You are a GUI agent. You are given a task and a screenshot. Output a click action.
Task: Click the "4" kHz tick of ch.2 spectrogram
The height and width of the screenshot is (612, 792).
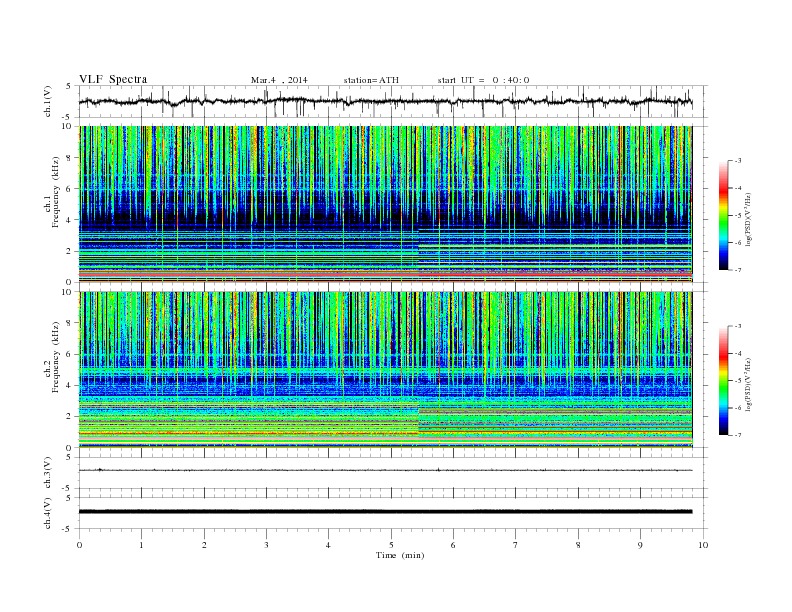(70, 385)
